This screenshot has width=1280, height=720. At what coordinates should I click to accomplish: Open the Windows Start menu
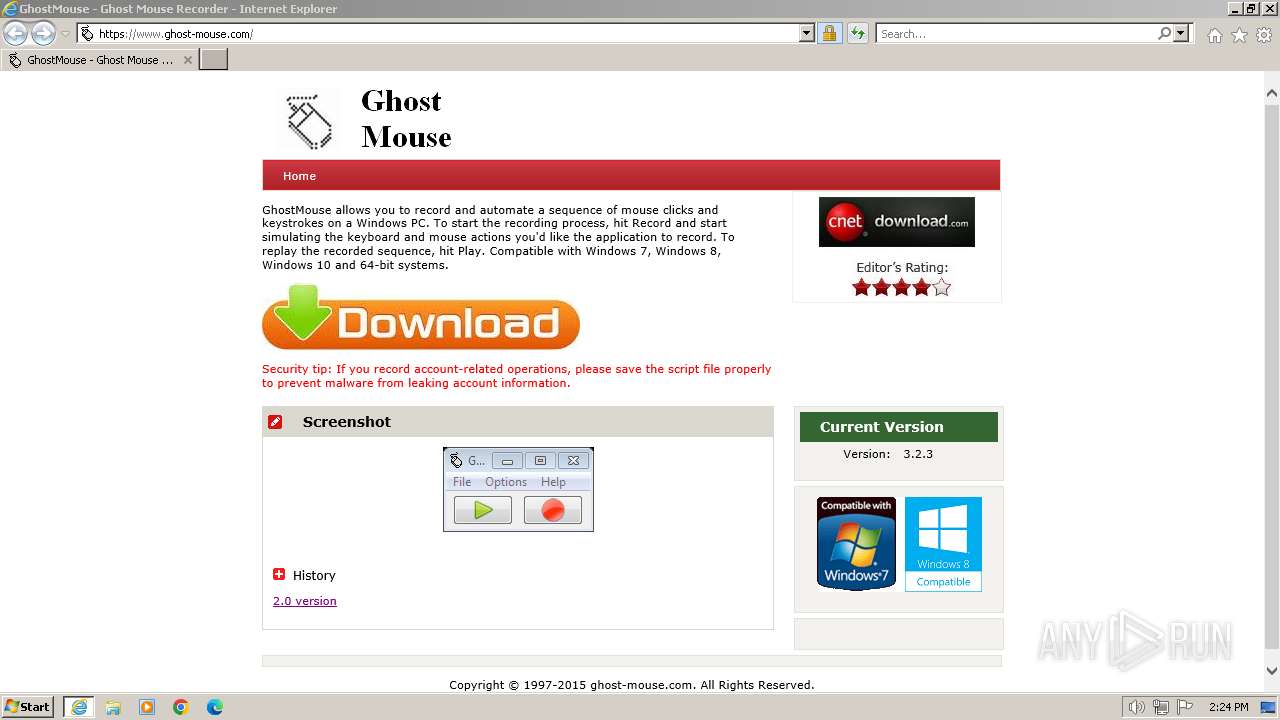click(28, 707)
